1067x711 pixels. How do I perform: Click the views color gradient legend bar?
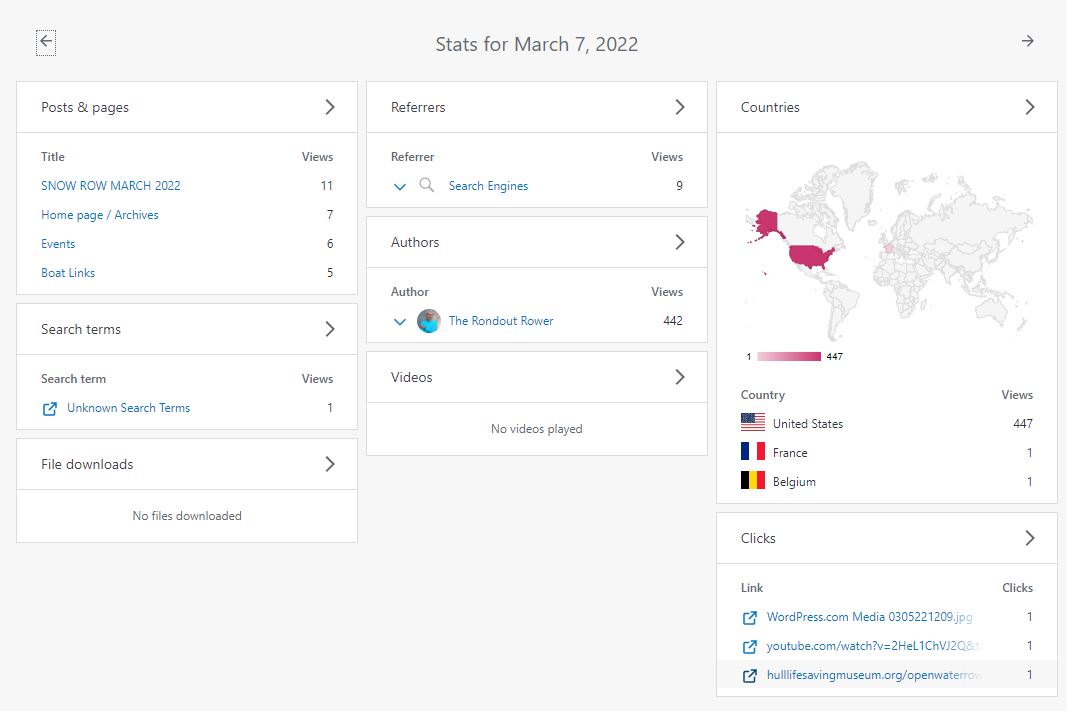(x=789, y=356)
